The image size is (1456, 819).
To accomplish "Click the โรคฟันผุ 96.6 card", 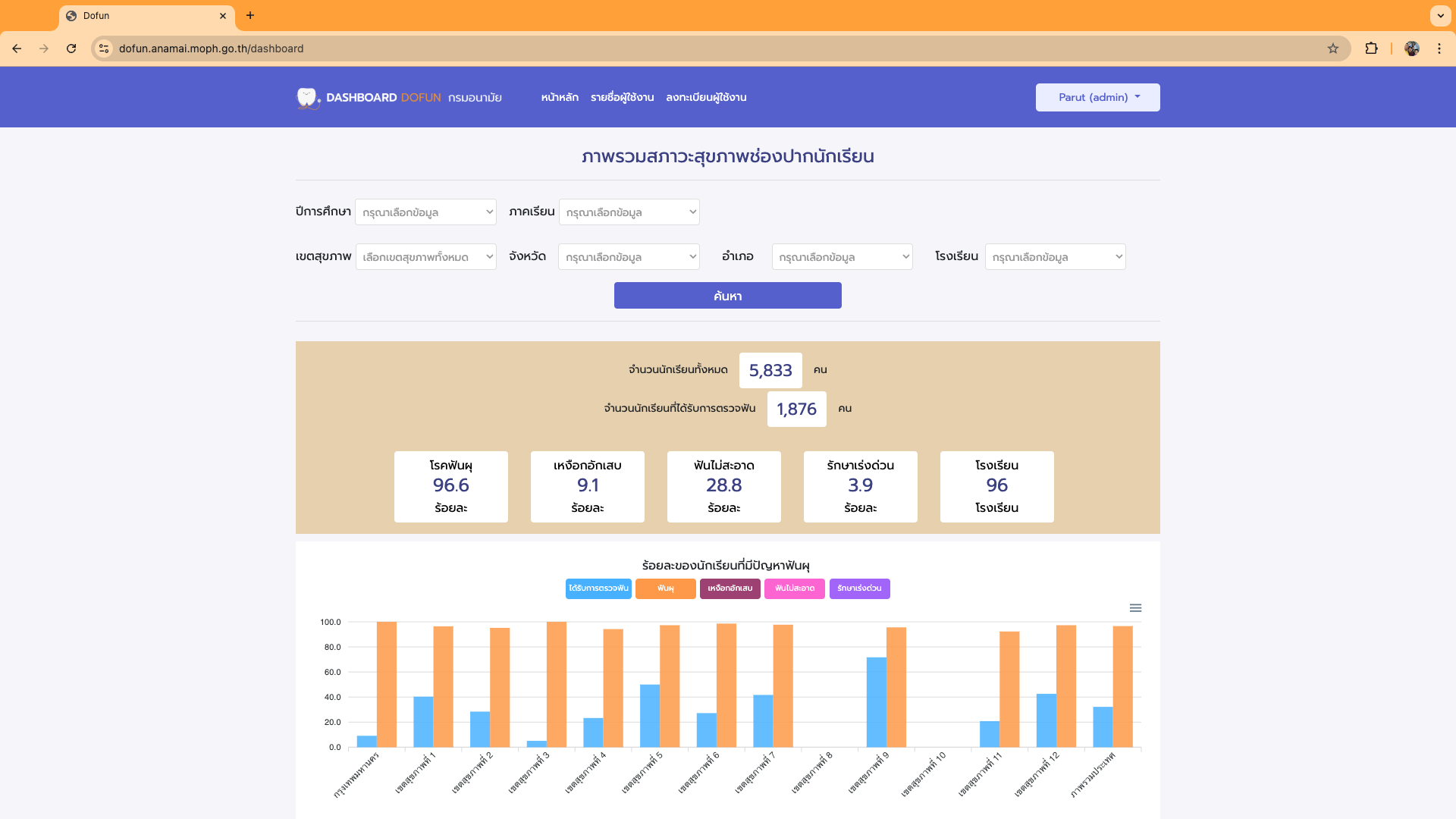I will click(450, 487).
